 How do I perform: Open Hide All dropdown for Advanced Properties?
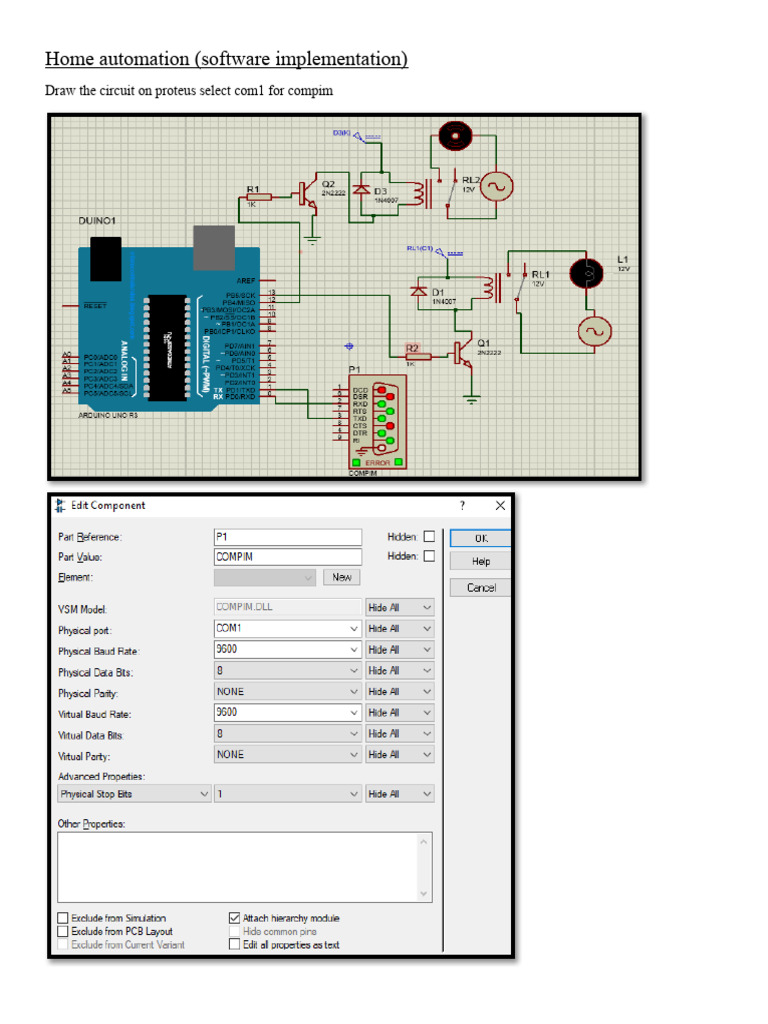click(400, 794)
